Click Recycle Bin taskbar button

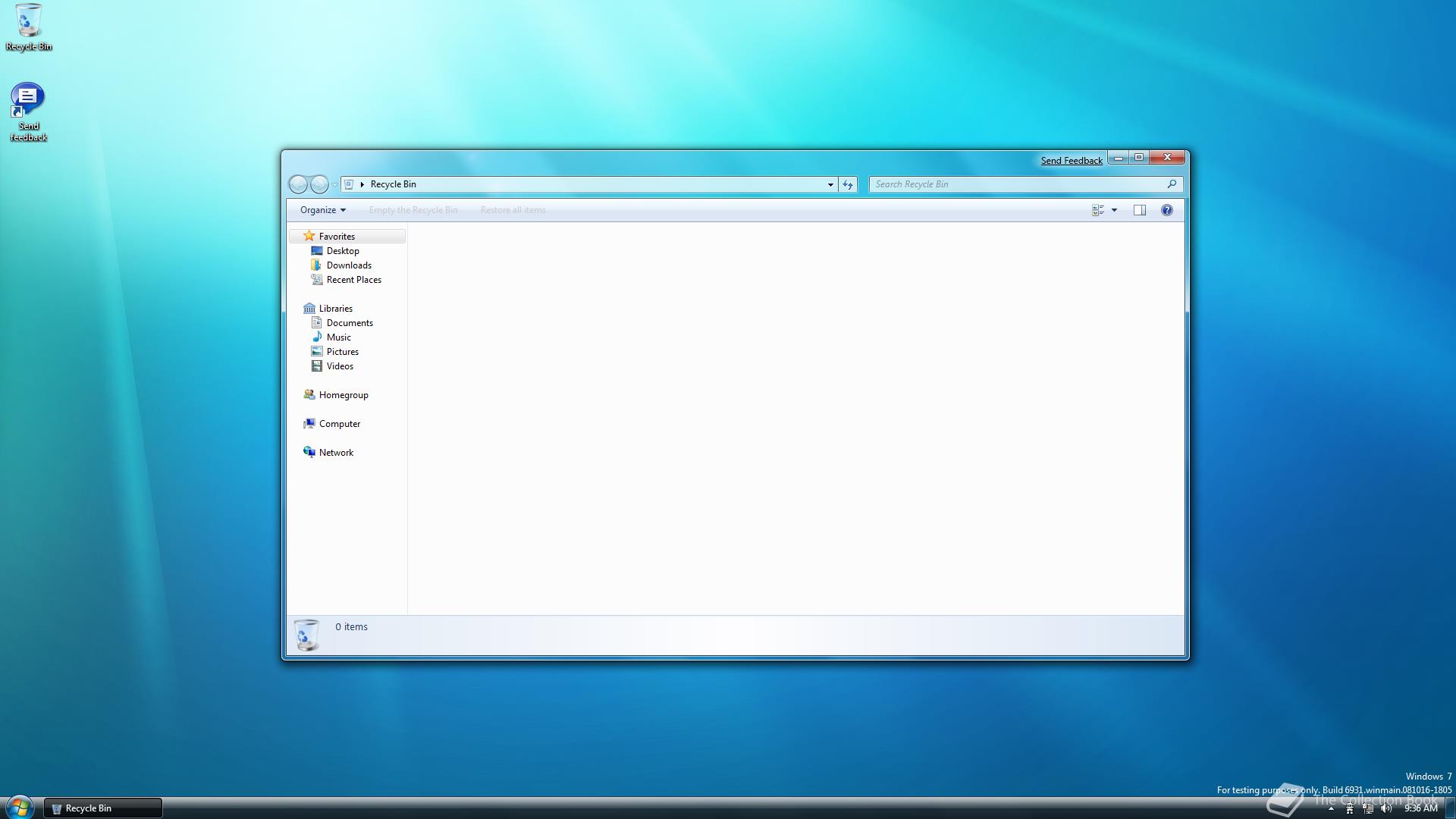(x=102, y=808)
